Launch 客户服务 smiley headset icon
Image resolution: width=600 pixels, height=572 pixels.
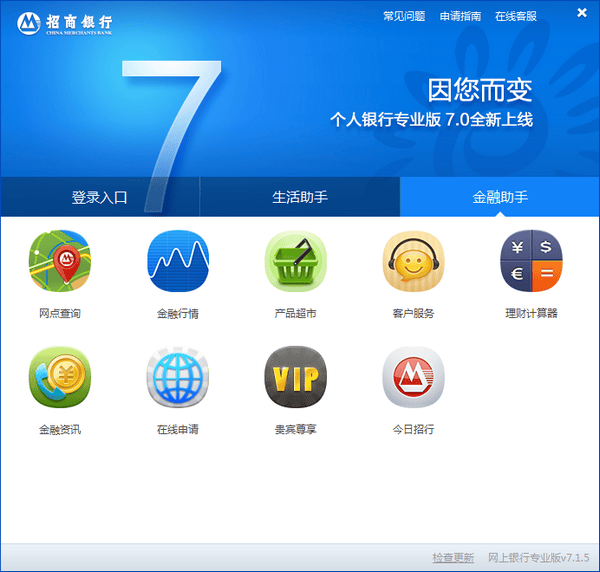coord(413,262)
